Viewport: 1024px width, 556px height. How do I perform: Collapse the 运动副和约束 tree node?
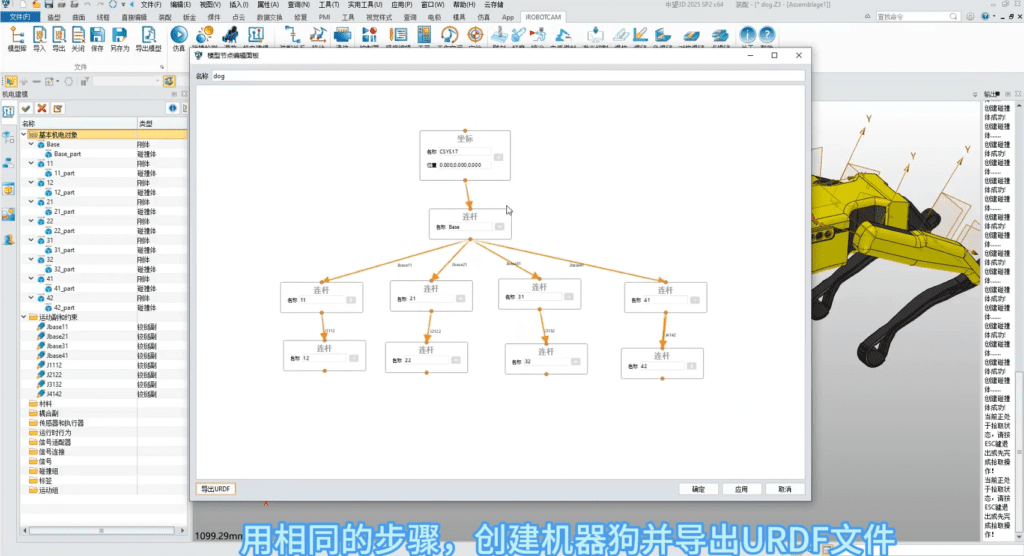point(24,317)
